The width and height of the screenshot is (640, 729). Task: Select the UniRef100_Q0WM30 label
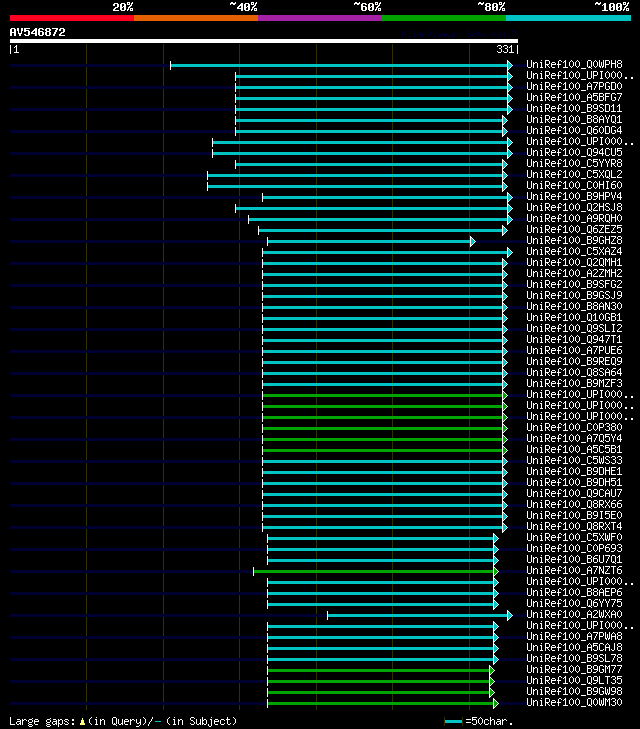574,702
